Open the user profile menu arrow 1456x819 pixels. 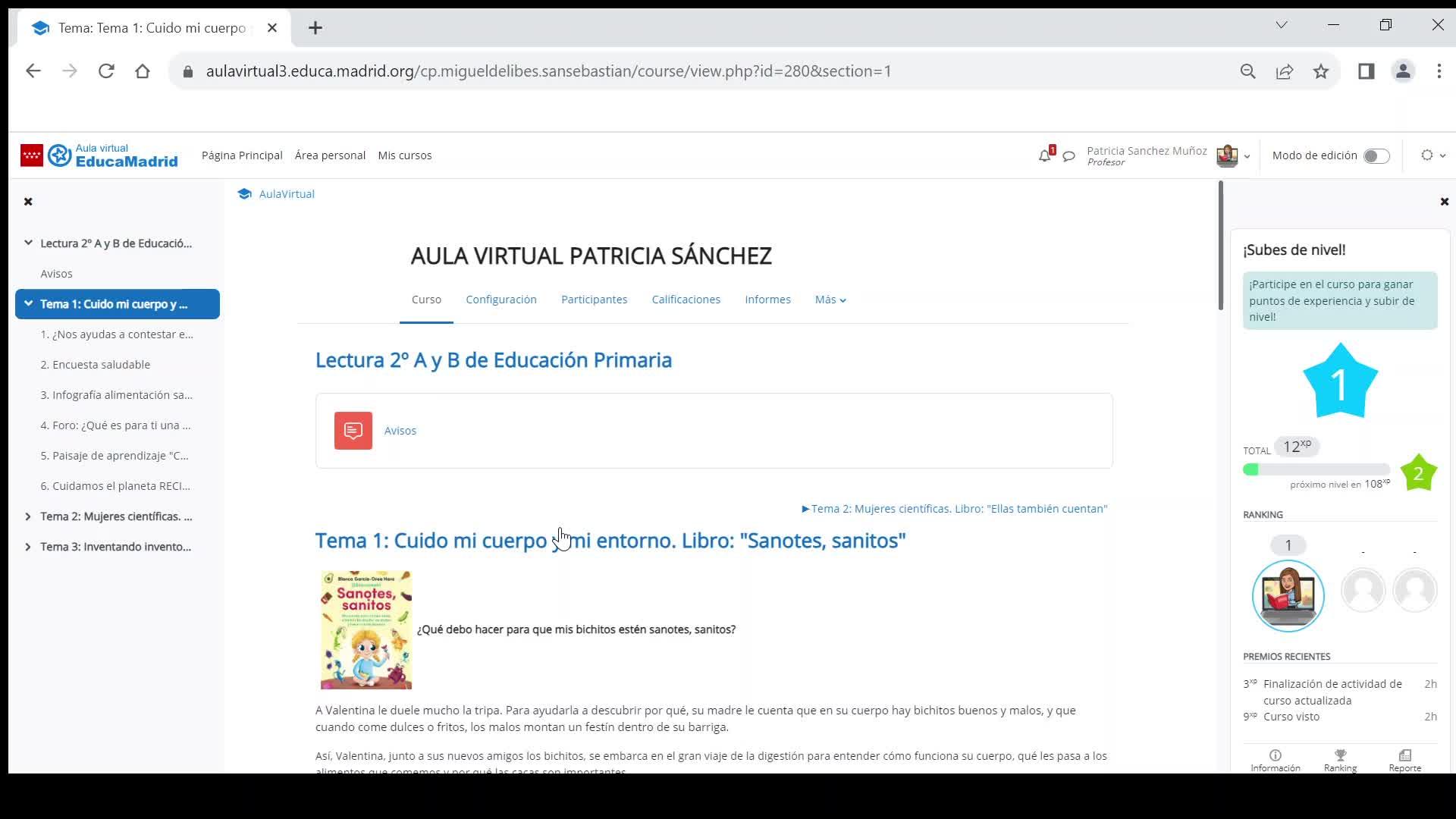pos(1247,156)
